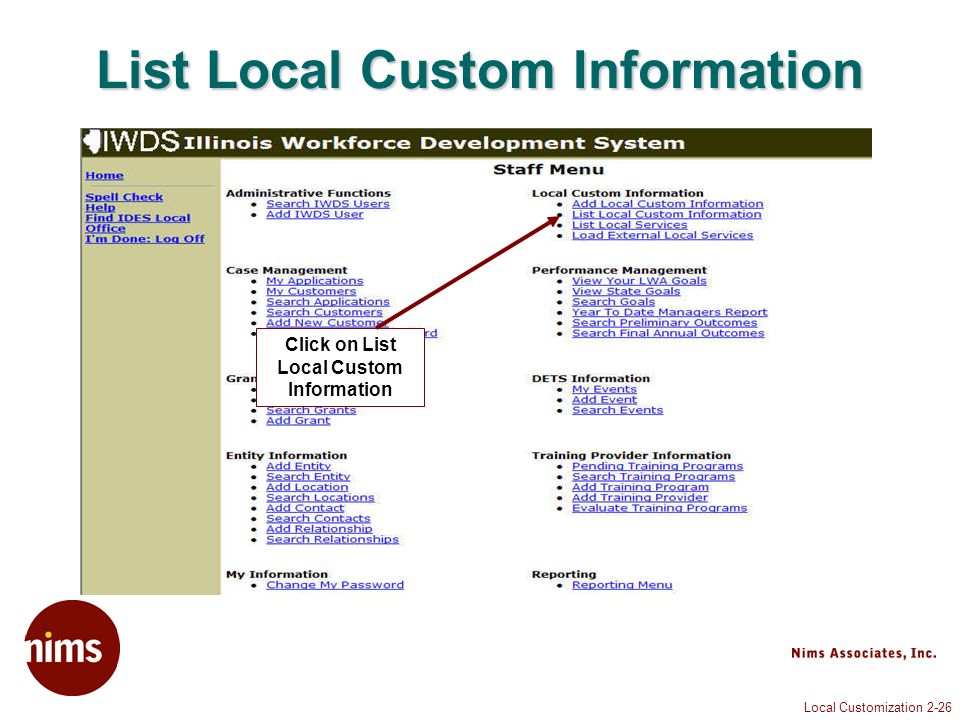Open Search Grants link
This screenshot has height=720, width=960.
click(311, 411)
